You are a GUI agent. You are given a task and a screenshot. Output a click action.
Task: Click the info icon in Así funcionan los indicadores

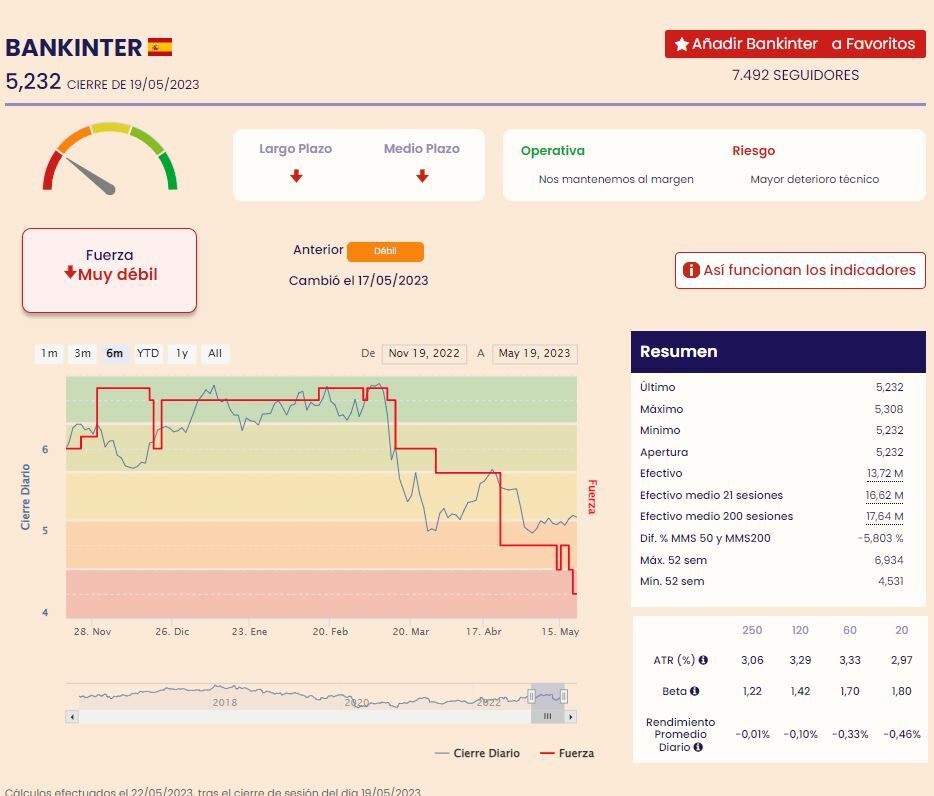(x=691, y=270)
